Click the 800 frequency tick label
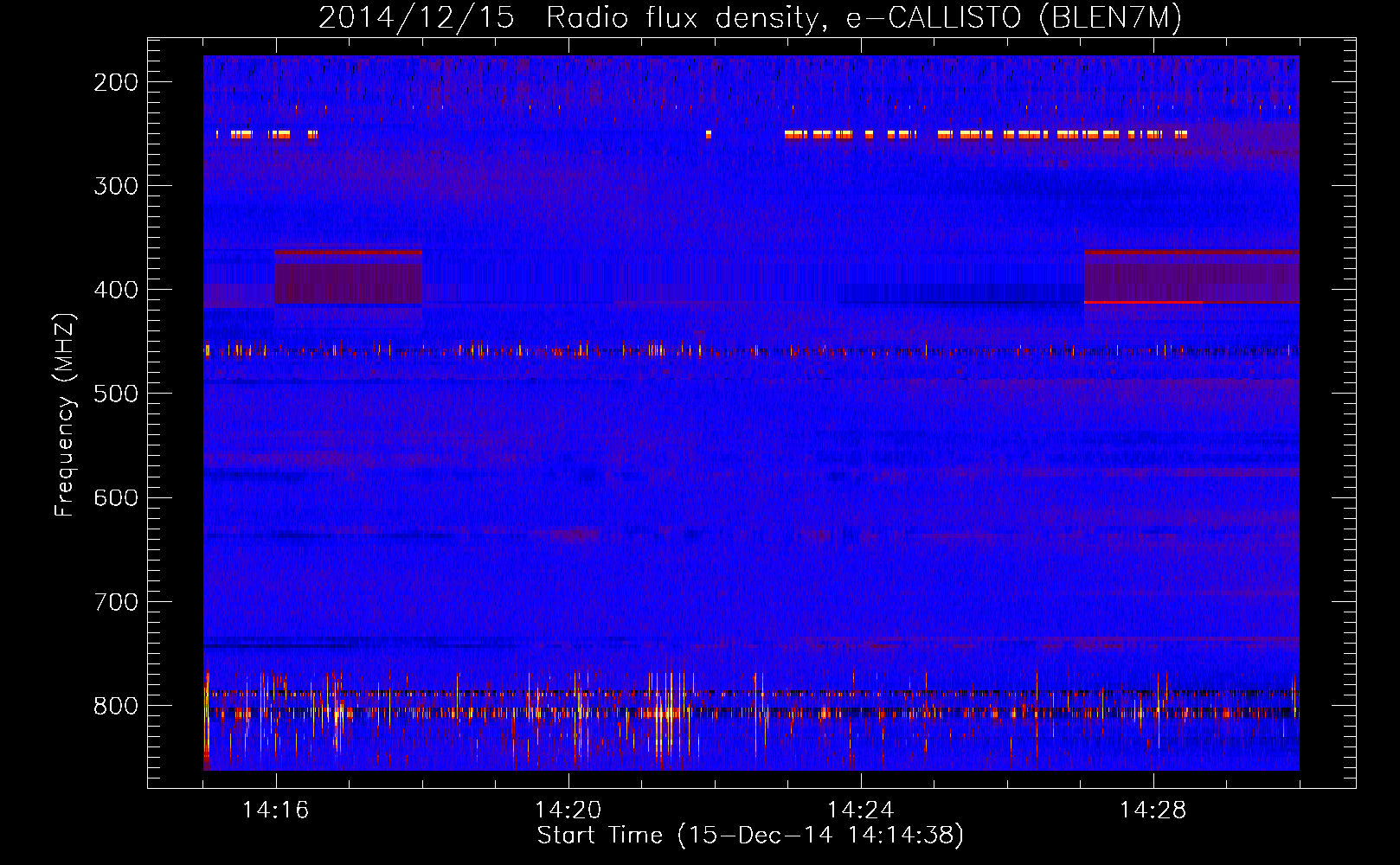The height and width of the screenshot is (865, 1400). (x=116, y=705)
